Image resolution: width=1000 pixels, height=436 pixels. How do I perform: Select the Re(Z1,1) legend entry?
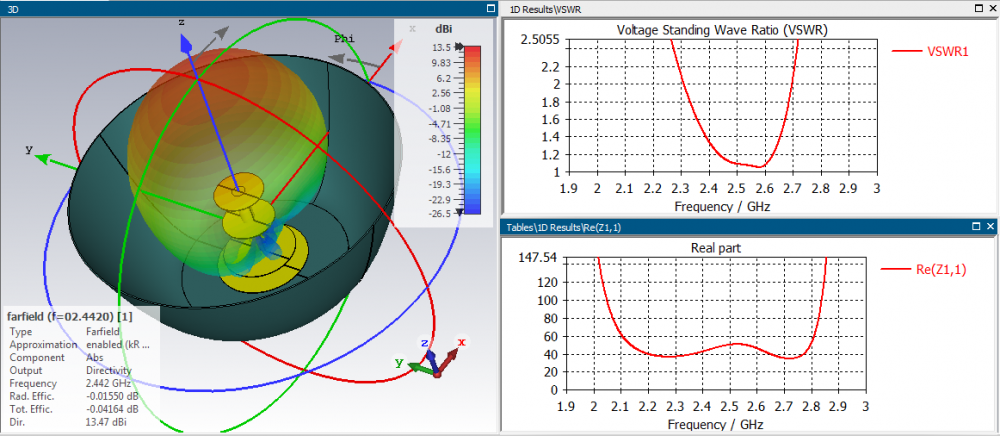(x=932, y=268)
